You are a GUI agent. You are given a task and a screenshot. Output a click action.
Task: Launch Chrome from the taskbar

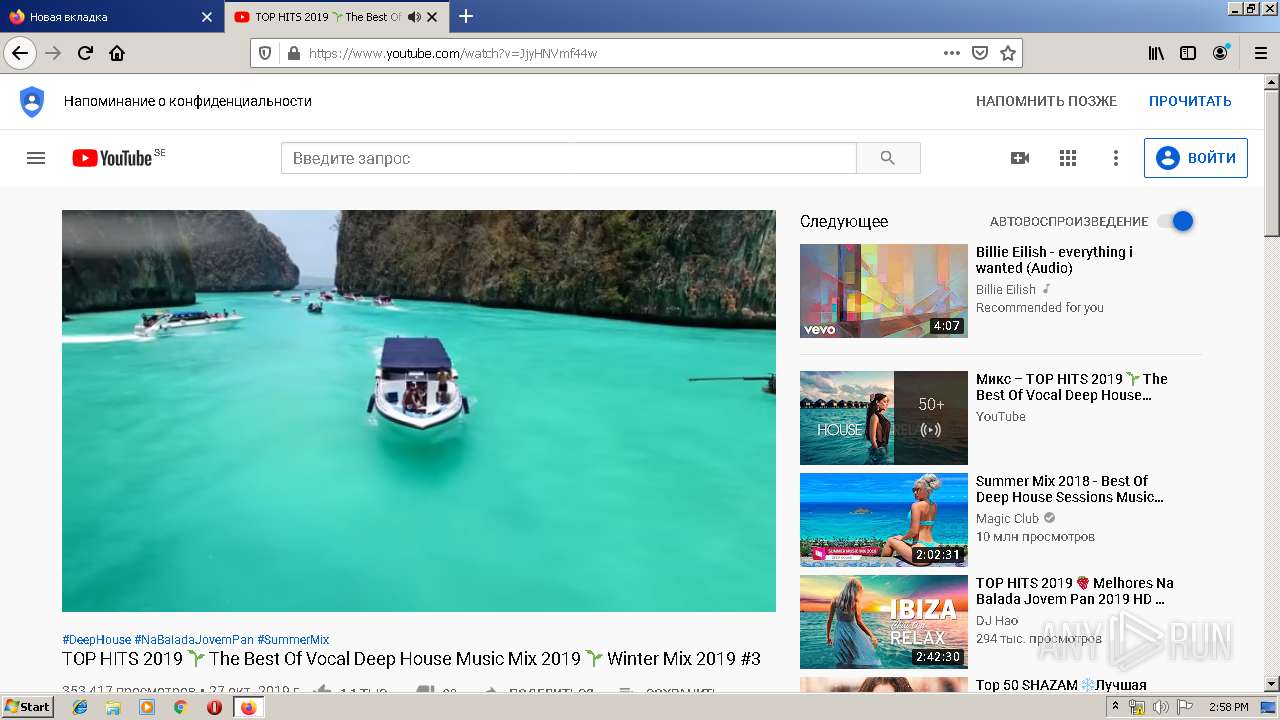180,707
